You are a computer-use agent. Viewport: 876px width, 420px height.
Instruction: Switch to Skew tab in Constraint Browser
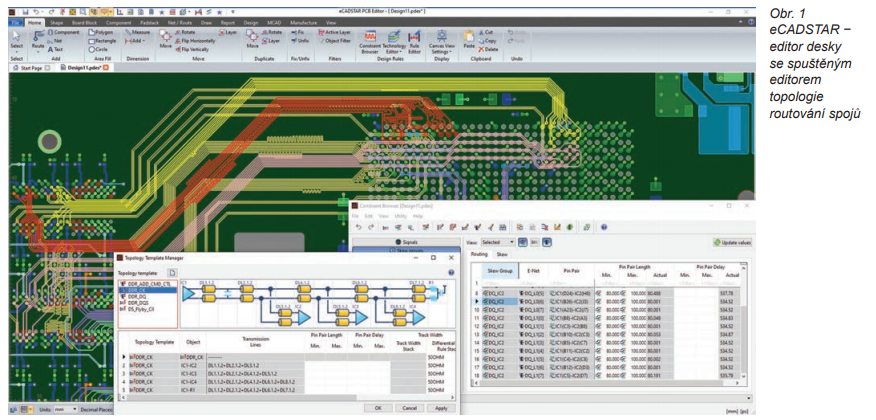click(502, 254)
